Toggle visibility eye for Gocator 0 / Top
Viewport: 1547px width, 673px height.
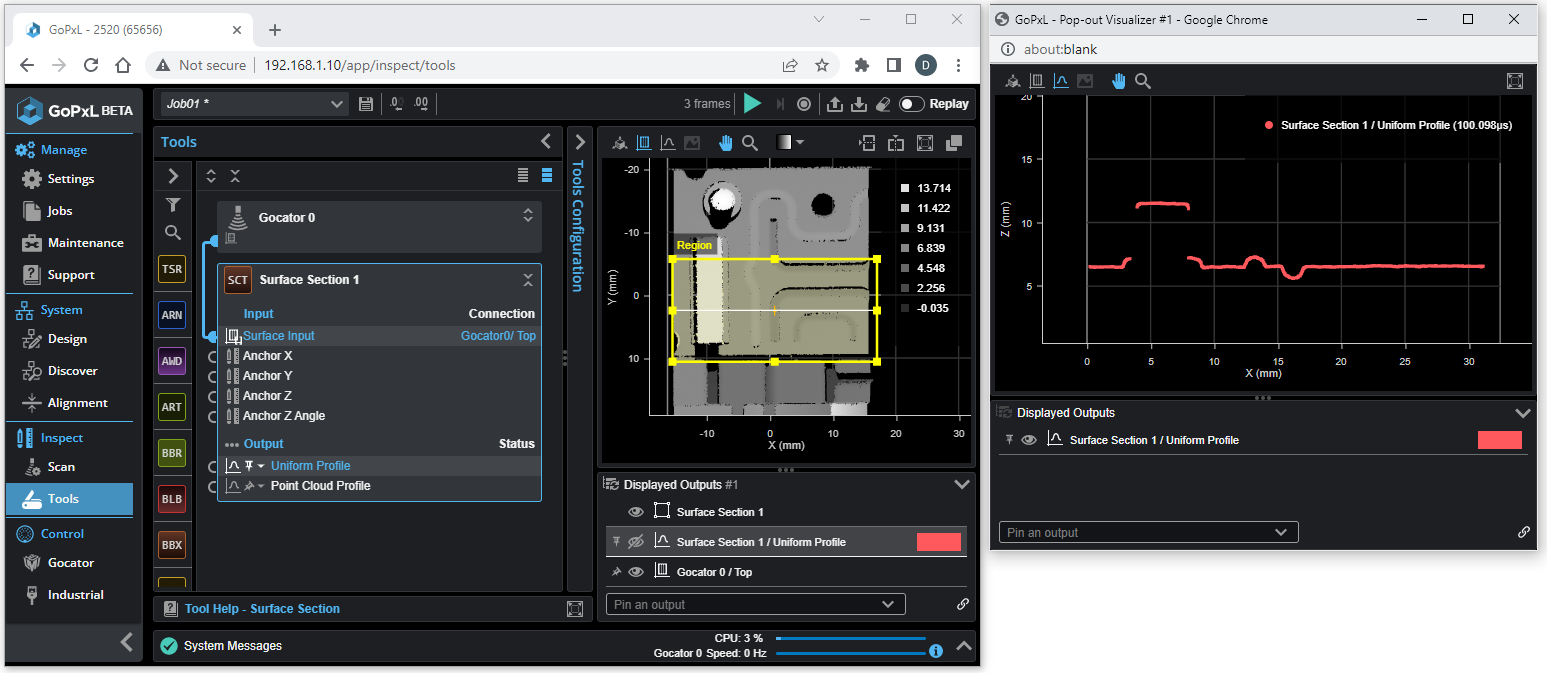[x=635, y=572]
